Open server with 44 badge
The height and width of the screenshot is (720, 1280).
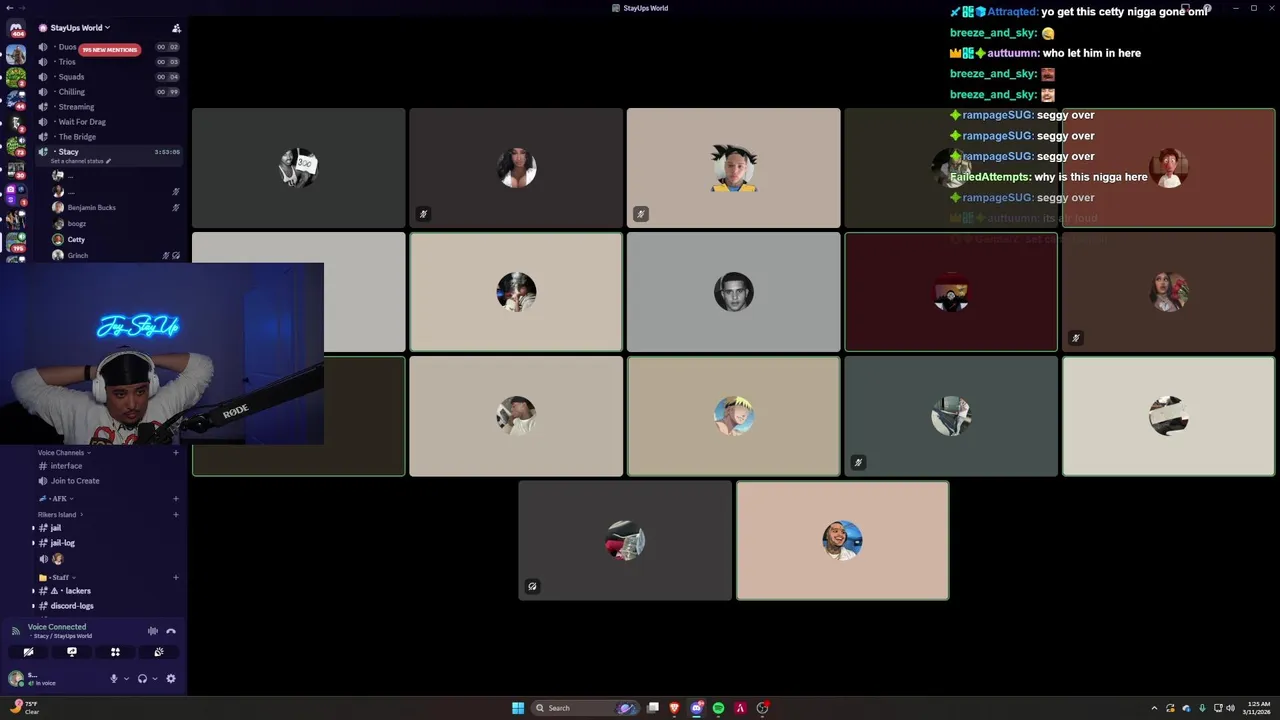[16, 100]
